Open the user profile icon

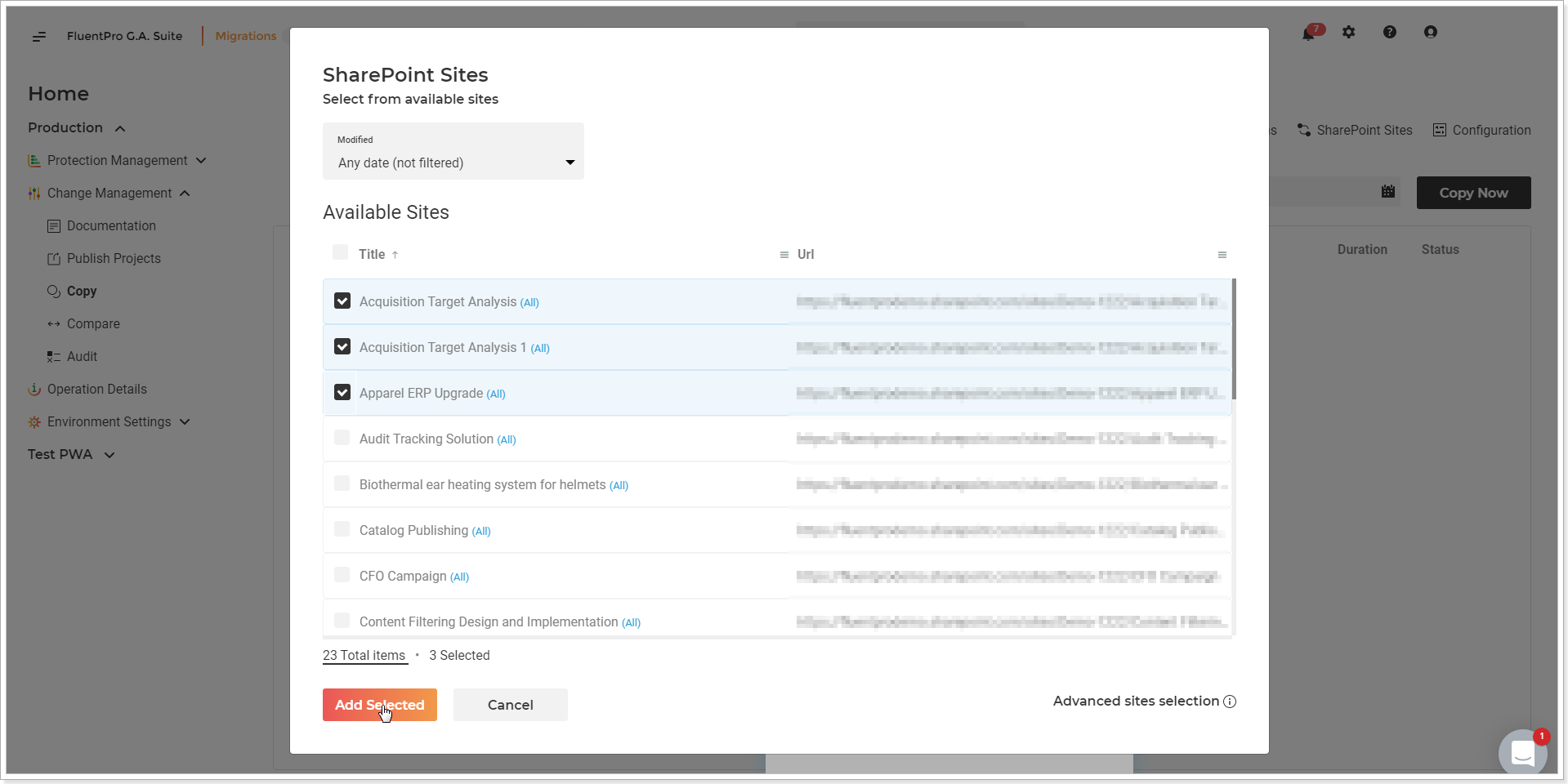1431,32
